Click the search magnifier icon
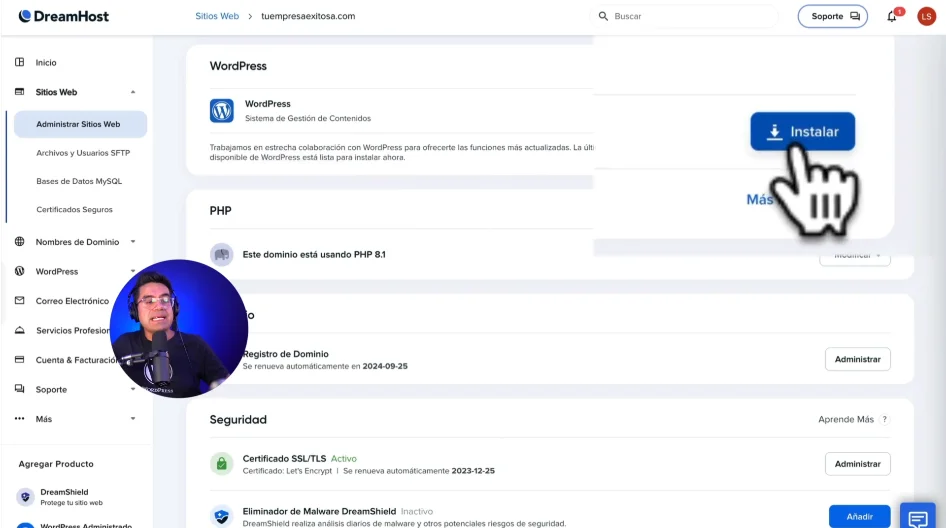The image size is (946, 528). click(603, 16)
